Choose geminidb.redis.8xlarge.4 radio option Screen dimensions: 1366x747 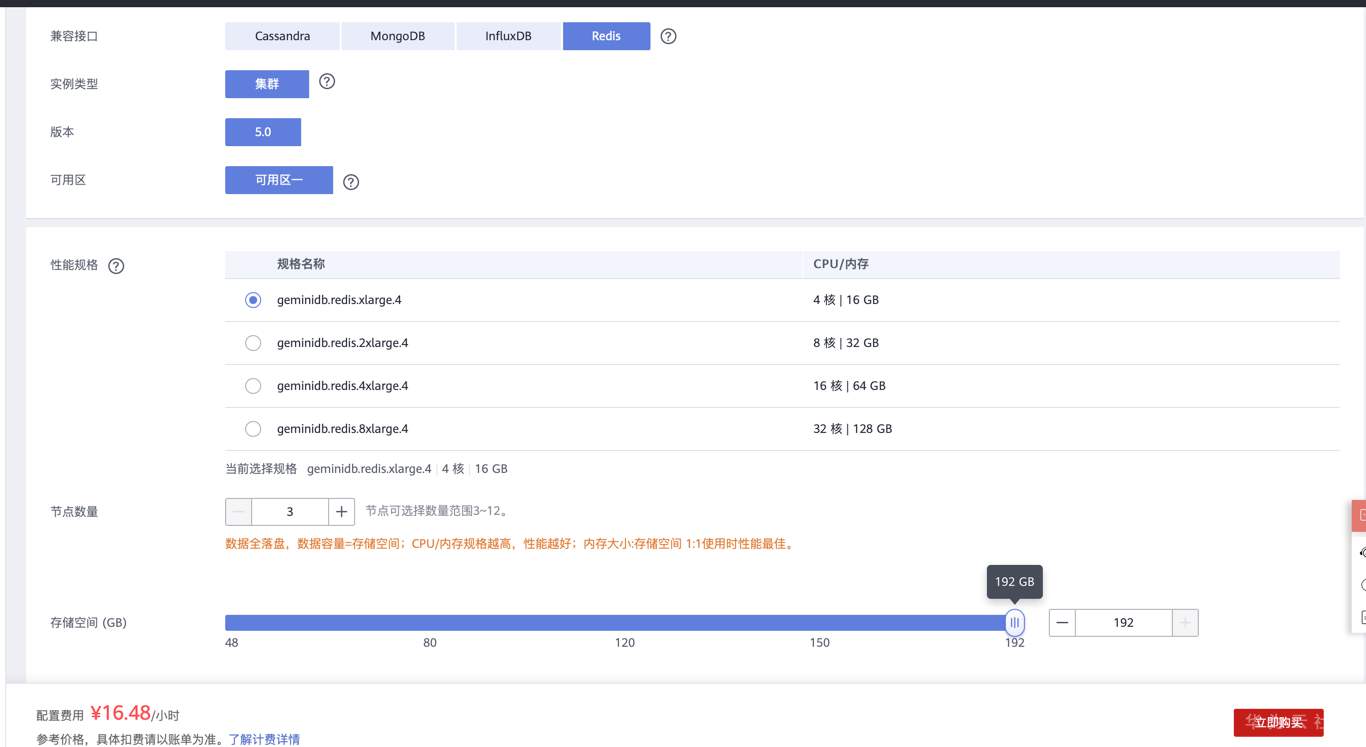(x=253, y=429)
